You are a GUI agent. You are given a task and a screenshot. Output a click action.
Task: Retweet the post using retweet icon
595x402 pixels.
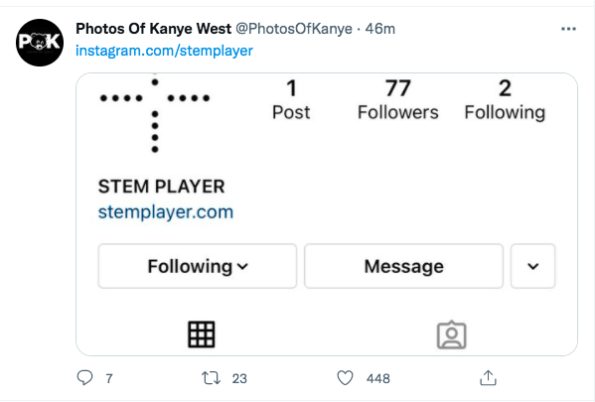211,378
